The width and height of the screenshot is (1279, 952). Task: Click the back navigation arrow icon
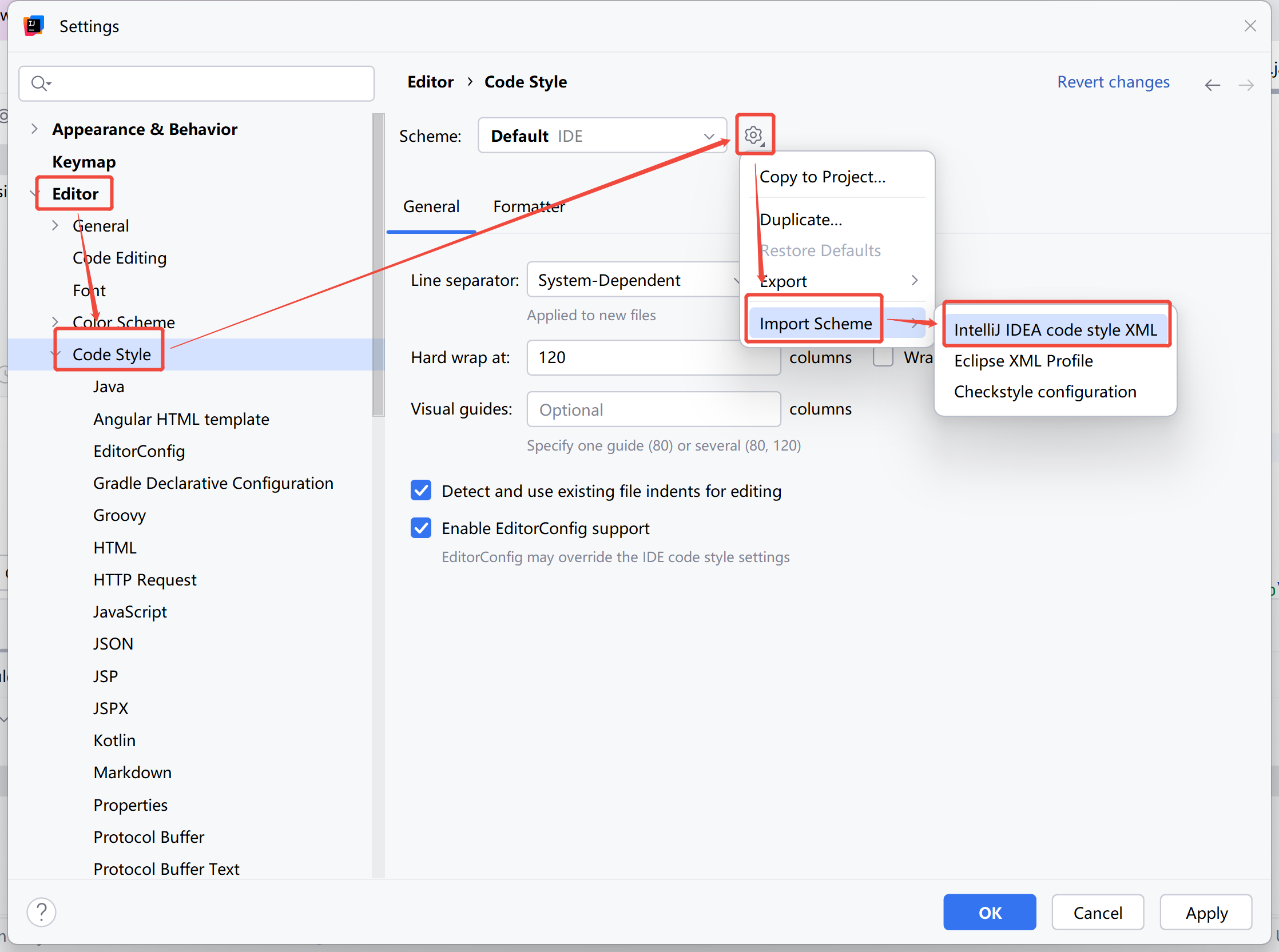click(x=1212, y=85)
